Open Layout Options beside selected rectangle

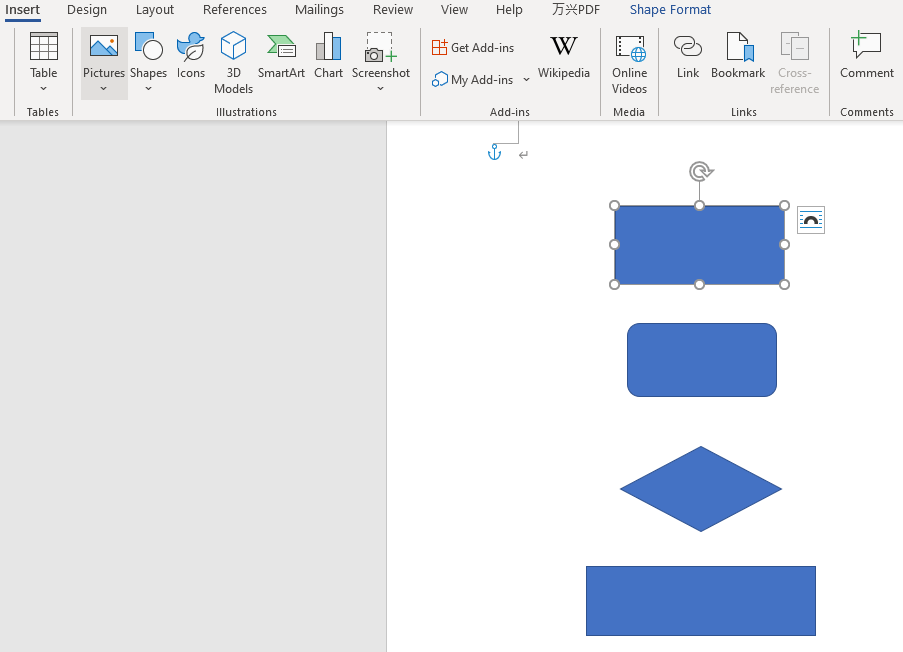point(810,219)
